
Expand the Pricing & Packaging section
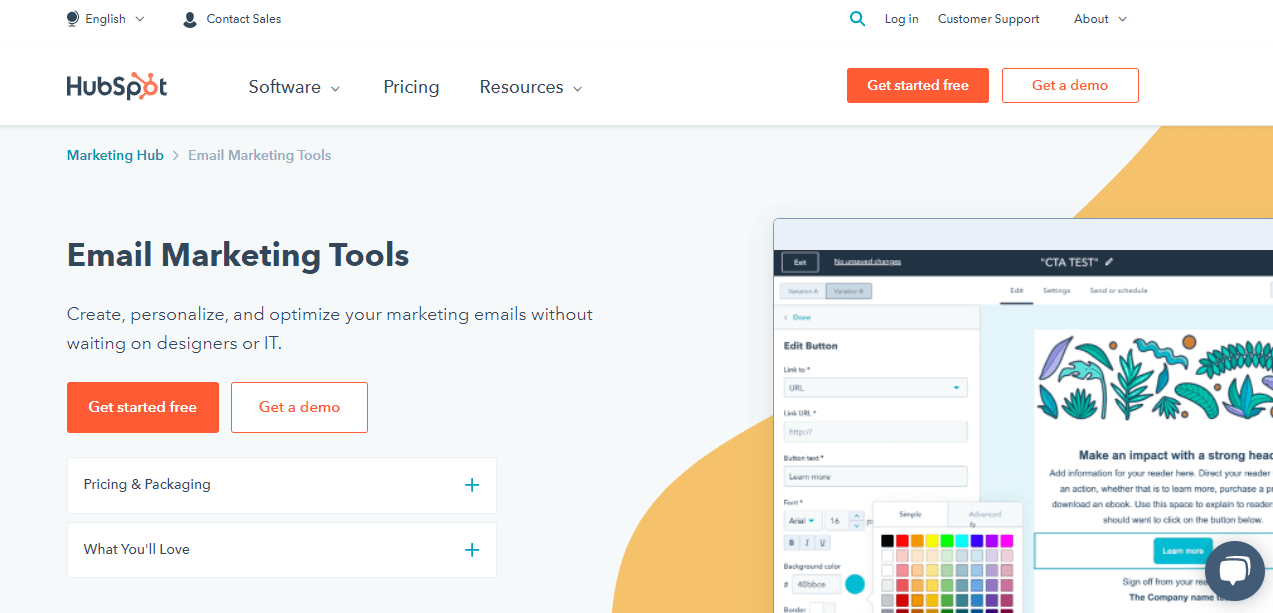point(282,485)
